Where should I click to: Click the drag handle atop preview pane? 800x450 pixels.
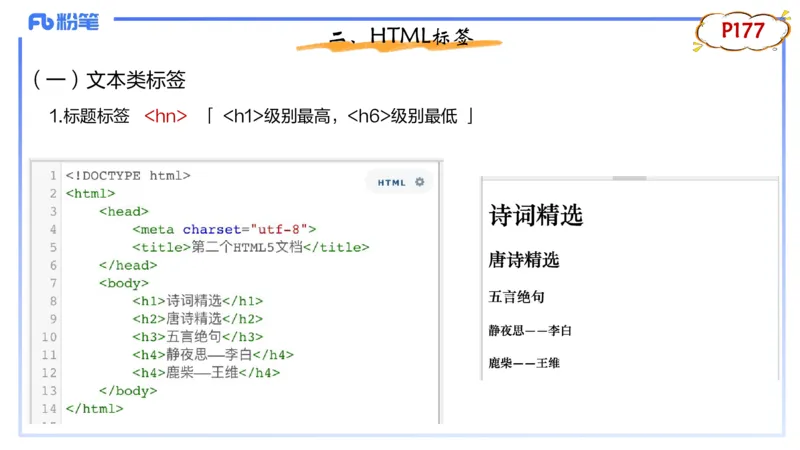point(629,177)
